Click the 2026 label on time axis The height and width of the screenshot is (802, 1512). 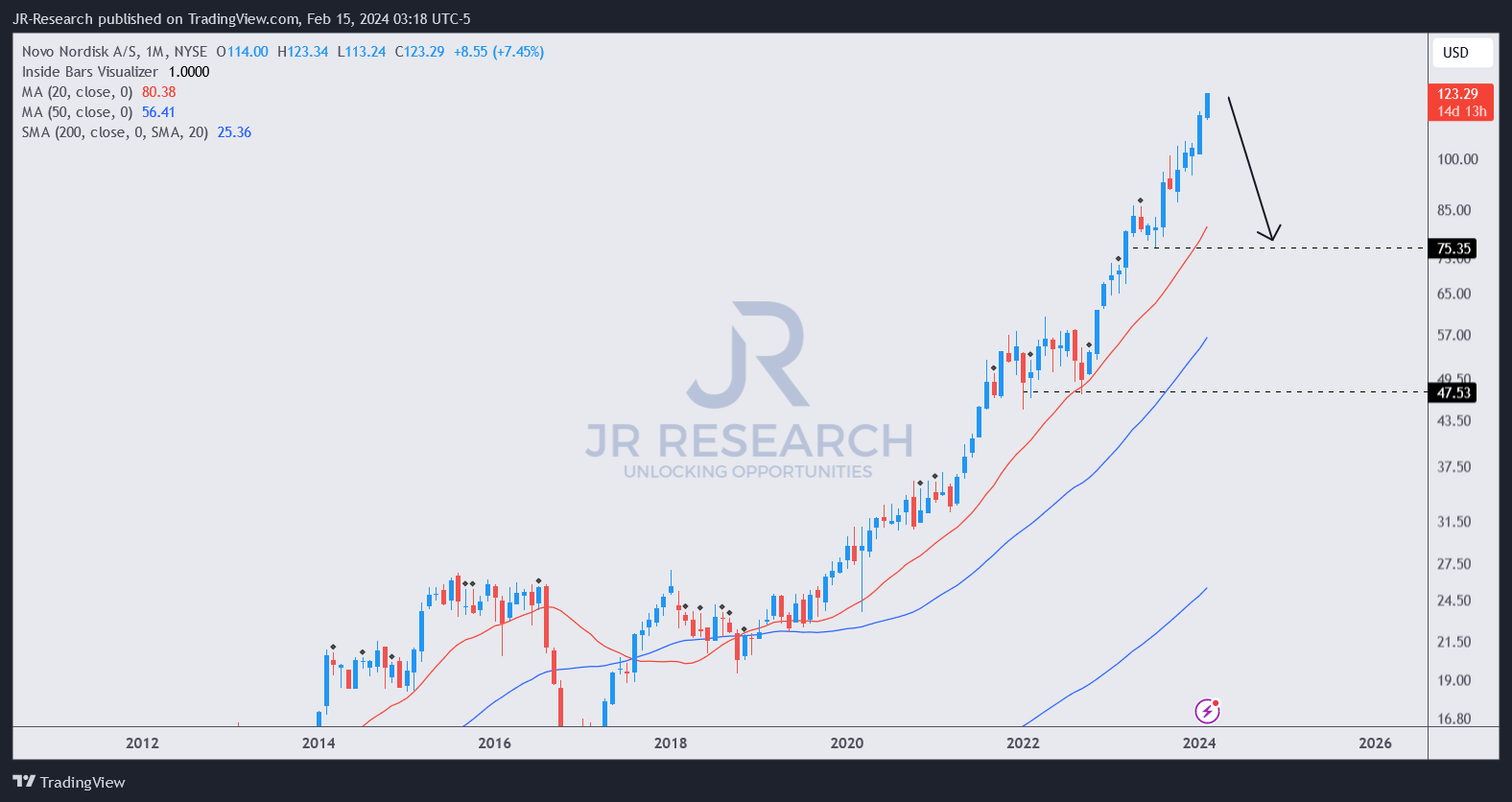tap(1375, 743)
